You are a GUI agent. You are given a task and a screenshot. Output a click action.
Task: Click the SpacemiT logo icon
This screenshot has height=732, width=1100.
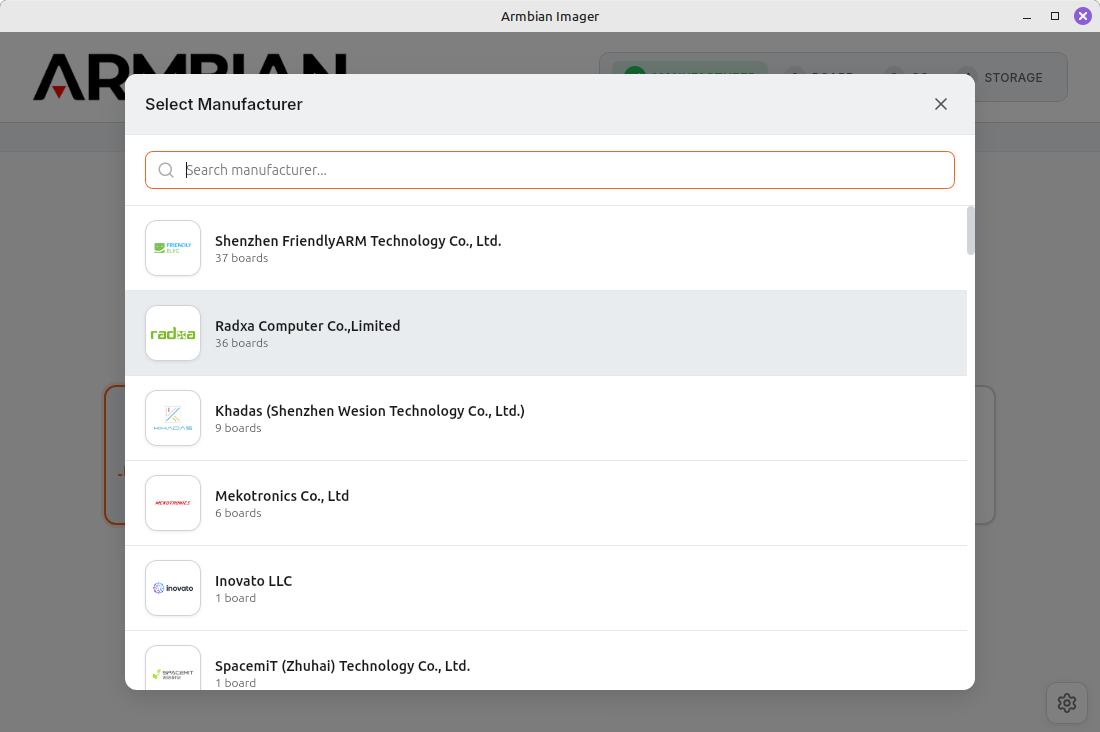click(x=173, y=670)
